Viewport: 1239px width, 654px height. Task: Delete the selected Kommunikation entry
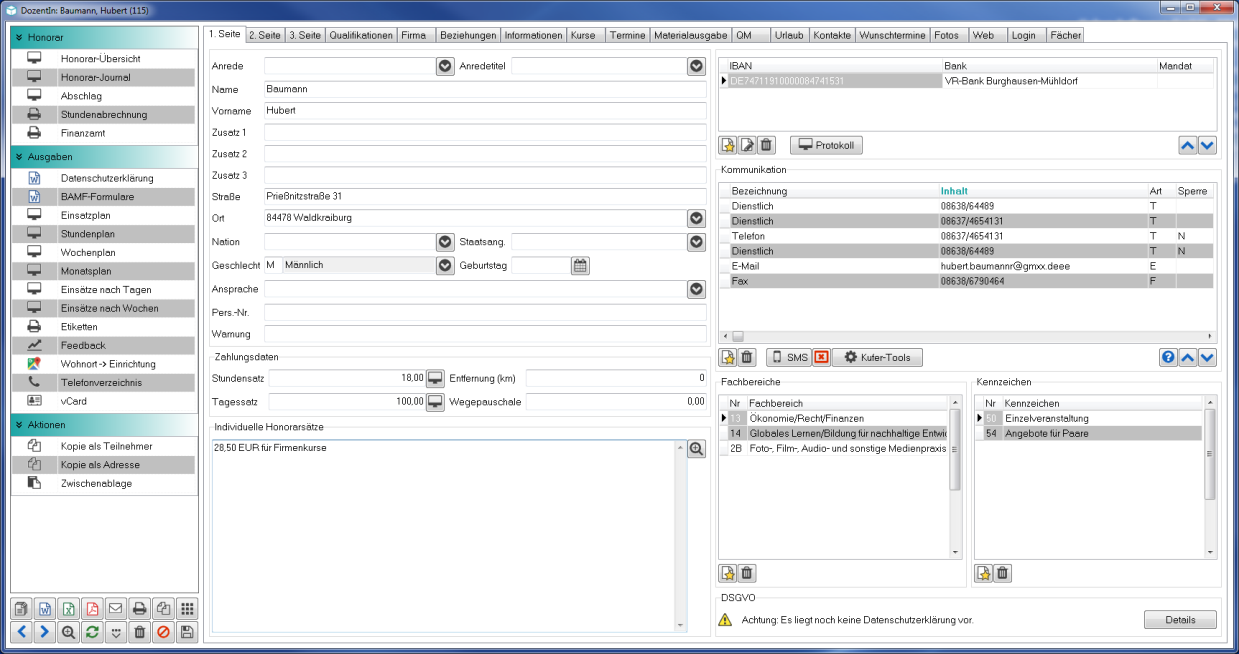coord(747,357)
